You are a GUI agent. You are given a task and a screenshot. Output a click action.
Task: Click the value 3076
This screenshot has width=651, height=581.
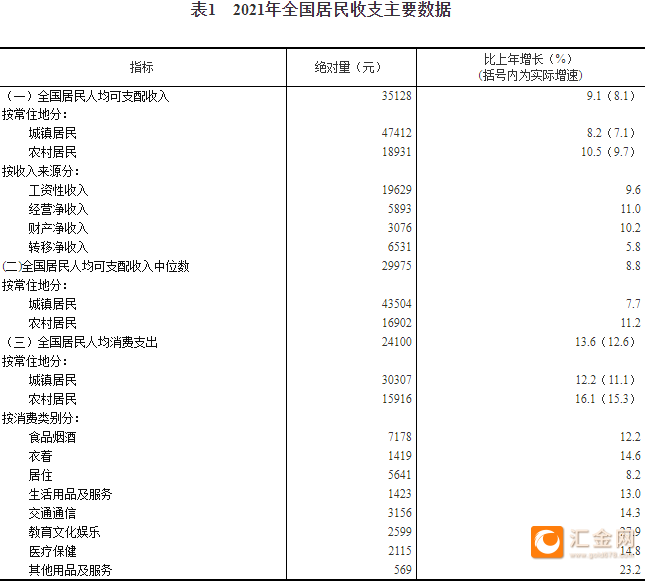click(399, 228)
